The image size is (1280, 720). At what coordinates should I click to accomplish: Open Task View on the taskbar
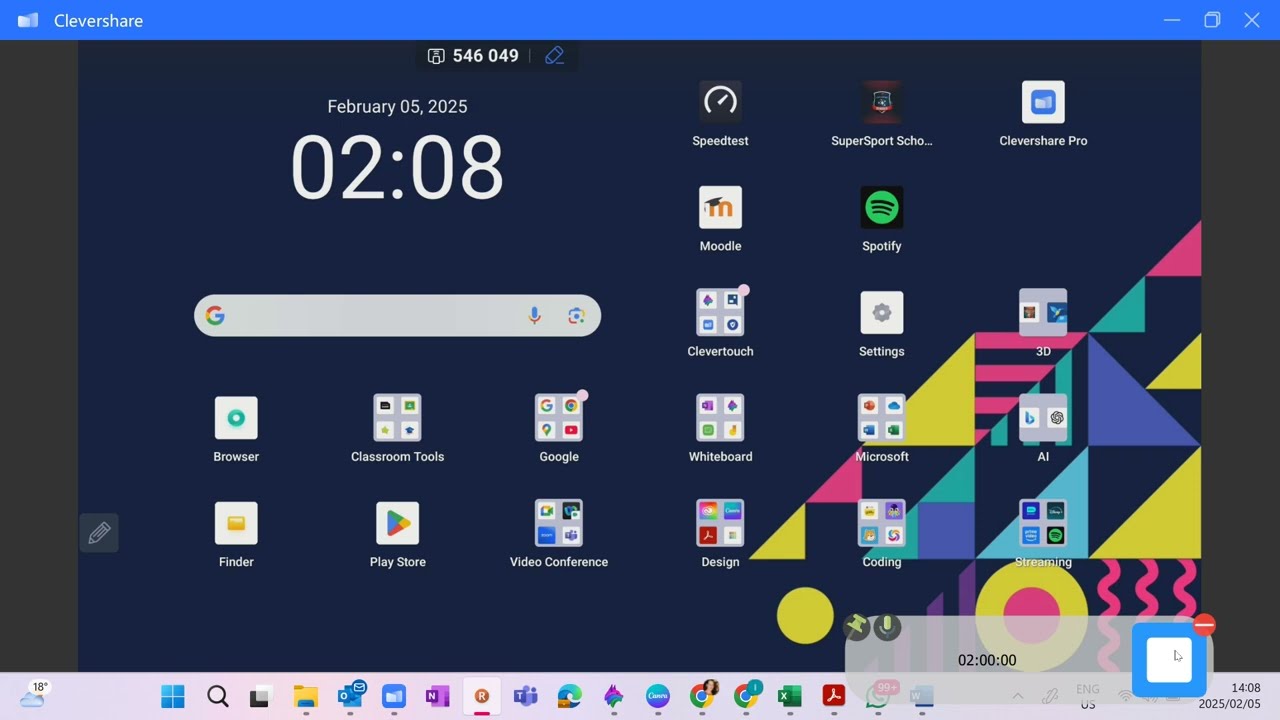pyautogui.click(x=261, y=696)
